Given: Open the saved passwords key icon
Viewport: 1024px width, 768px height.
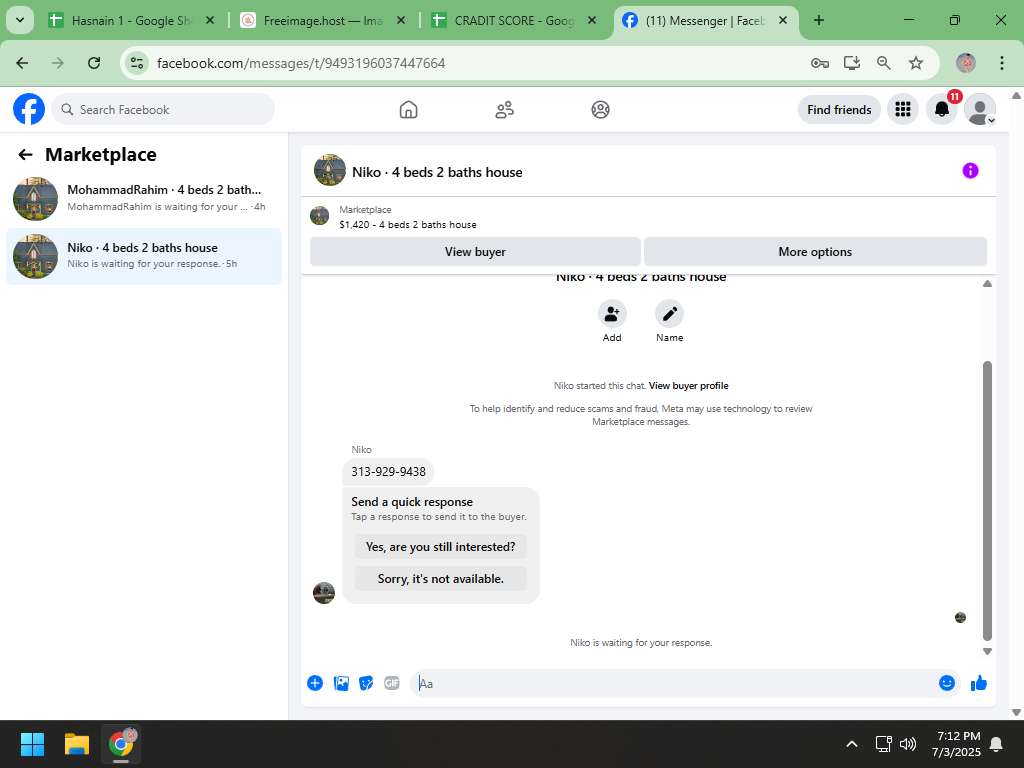Looking at the screenshot, I should coord(820,63).
